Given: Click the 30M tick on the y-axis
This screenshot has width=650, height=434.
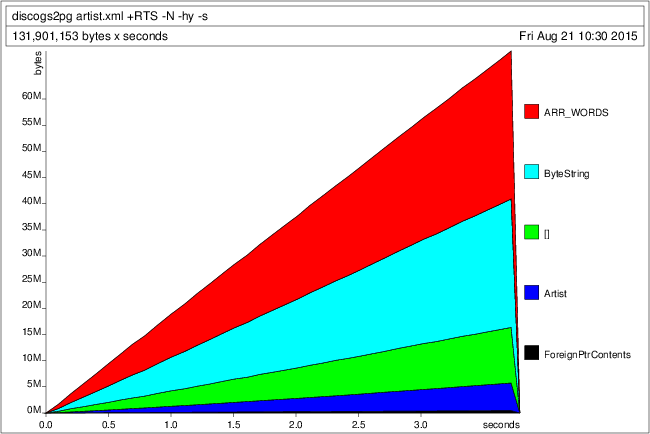Looking at the screenshot, I should tap(30, 254).
